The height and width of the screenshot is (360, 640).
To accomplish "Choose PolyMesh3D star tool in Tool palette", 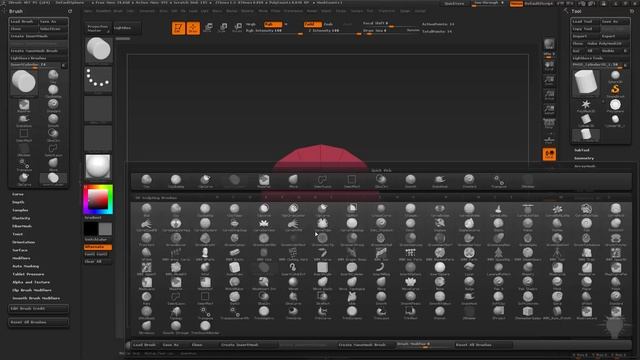I will click(586, 106).
